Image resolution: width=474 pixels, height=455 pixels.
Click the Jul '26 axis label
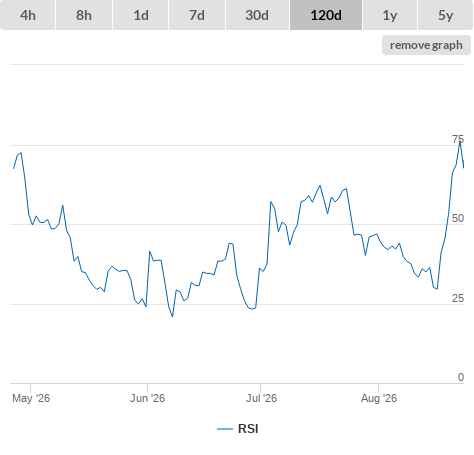[x=261, y=398]
